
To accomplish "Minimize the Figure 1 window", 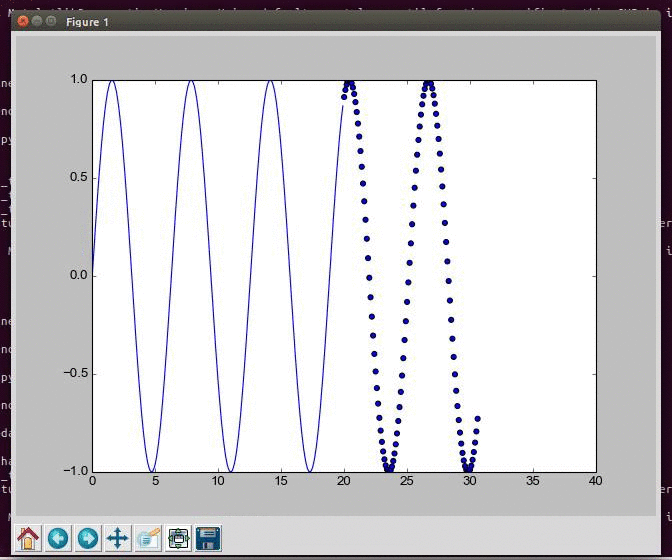I will [x=37, y=21].
